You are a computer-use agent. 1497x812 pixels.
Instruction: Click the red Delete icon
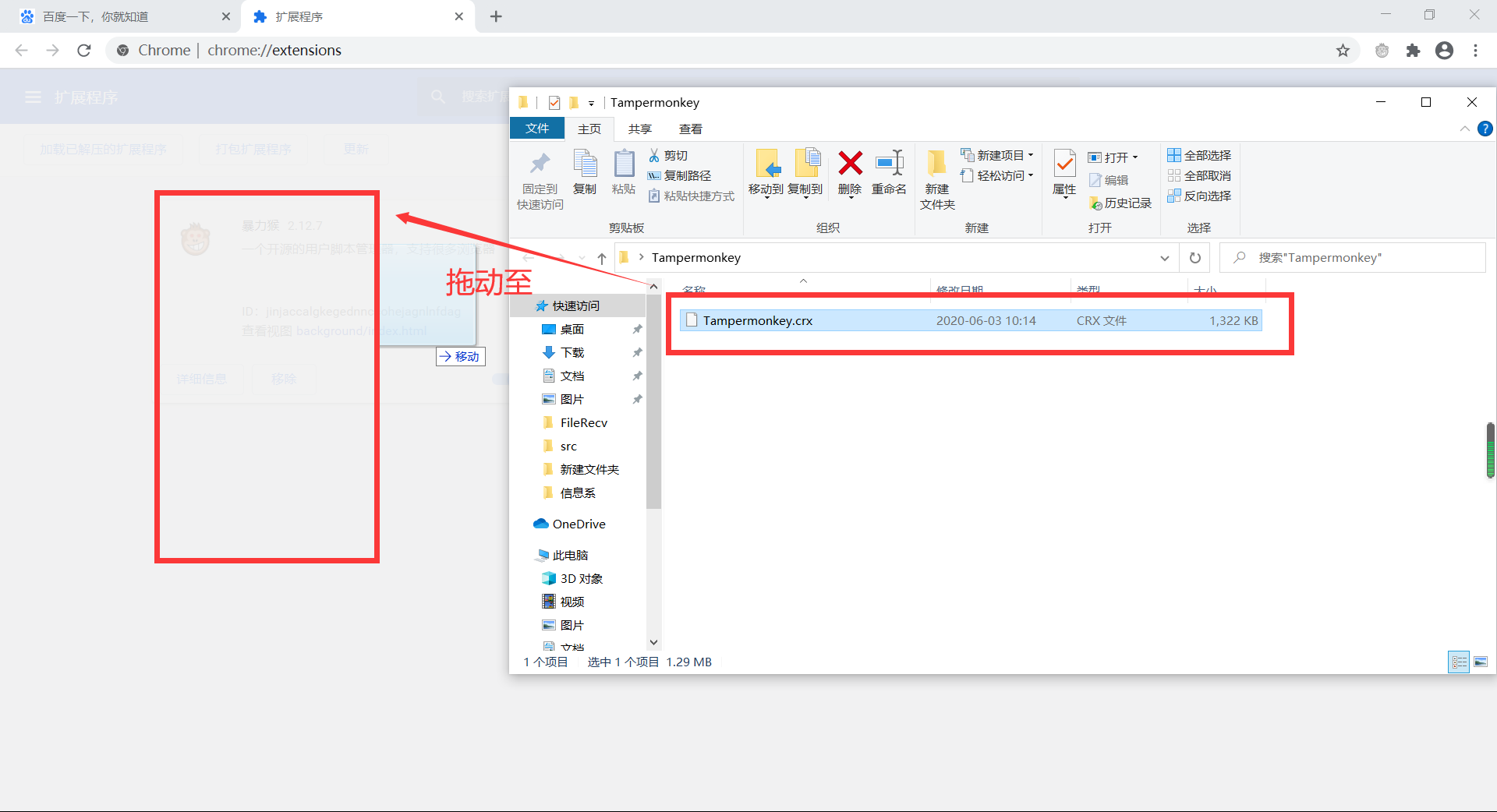(x=850, y=164)
